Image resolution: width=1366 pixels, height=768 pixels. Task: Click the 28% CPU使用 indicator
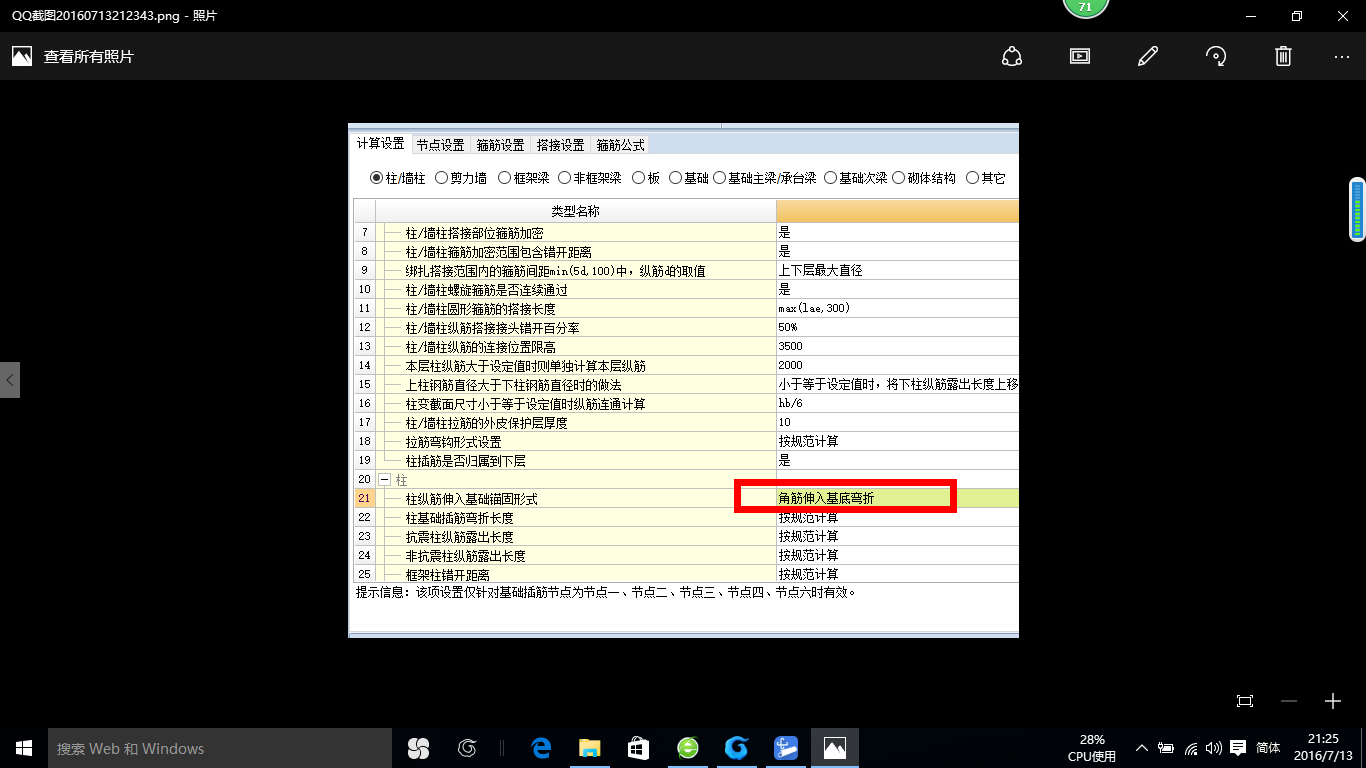click(x=1091, y=748)
